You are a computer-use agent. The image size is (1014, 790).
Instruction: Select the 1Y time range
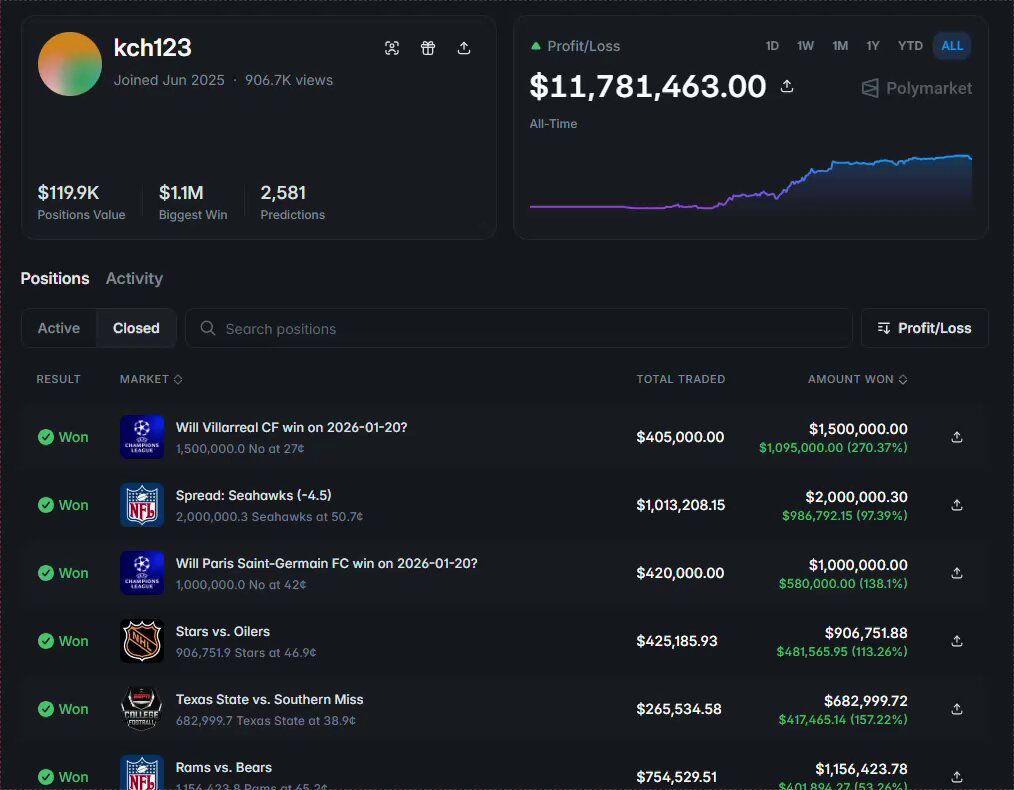click(x=873, y=46)
